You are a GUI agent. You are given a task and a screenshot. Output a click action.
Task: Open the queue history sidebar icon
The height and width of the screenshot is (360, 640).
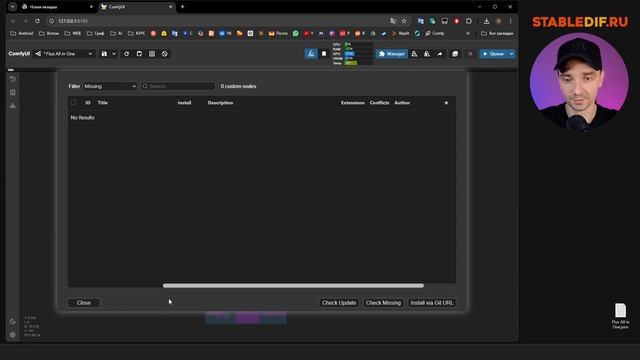[13, 79]
